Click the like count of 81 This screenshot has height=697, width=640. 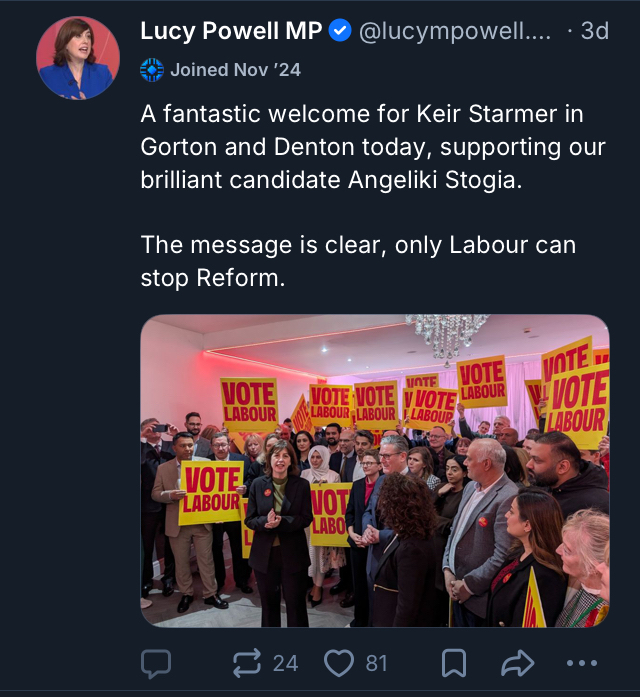(376, 663)
